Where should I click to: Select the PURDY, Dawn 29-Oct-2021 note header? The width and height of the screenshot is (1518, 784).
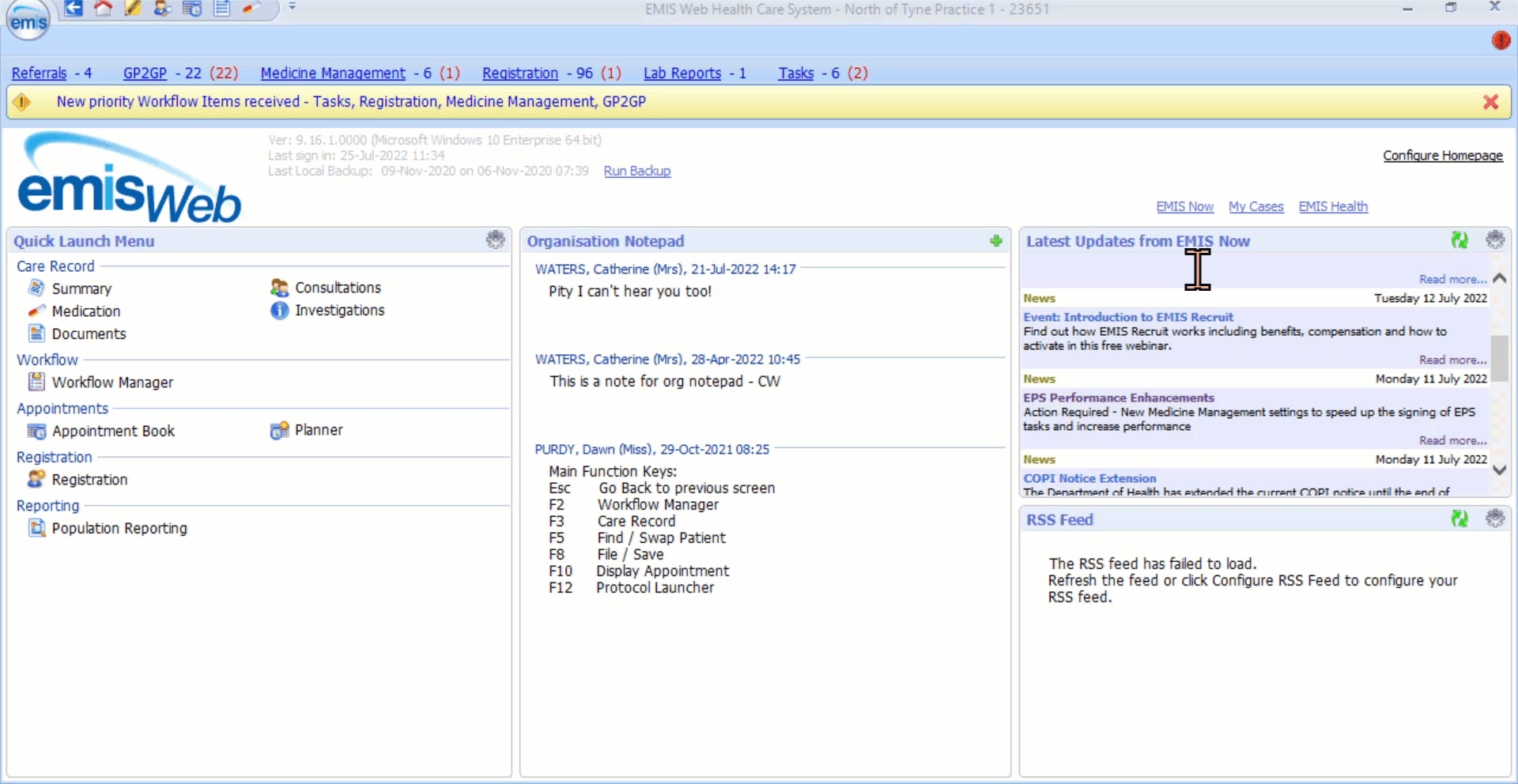[651, 450]
